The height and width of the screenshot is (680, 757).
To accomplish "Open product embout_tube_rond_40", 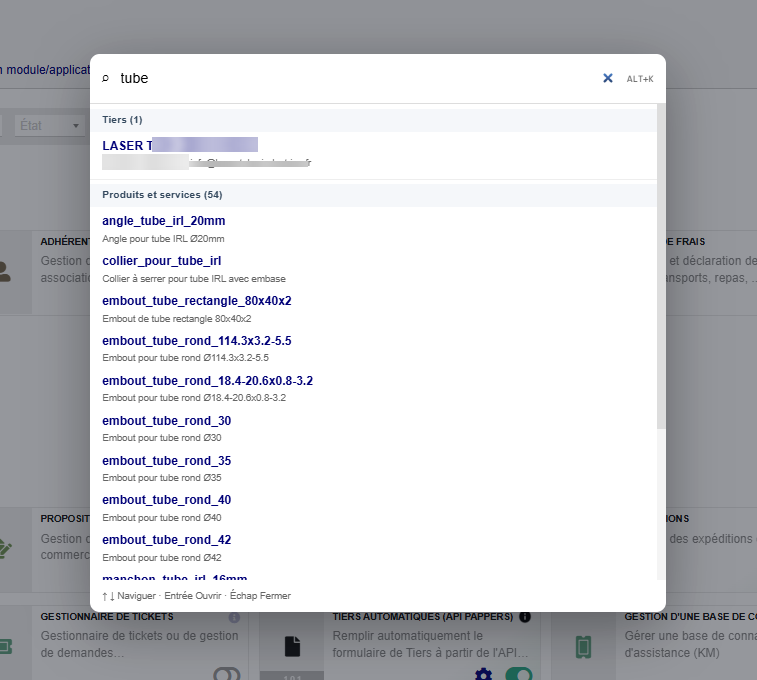I will tap(167, 500).
